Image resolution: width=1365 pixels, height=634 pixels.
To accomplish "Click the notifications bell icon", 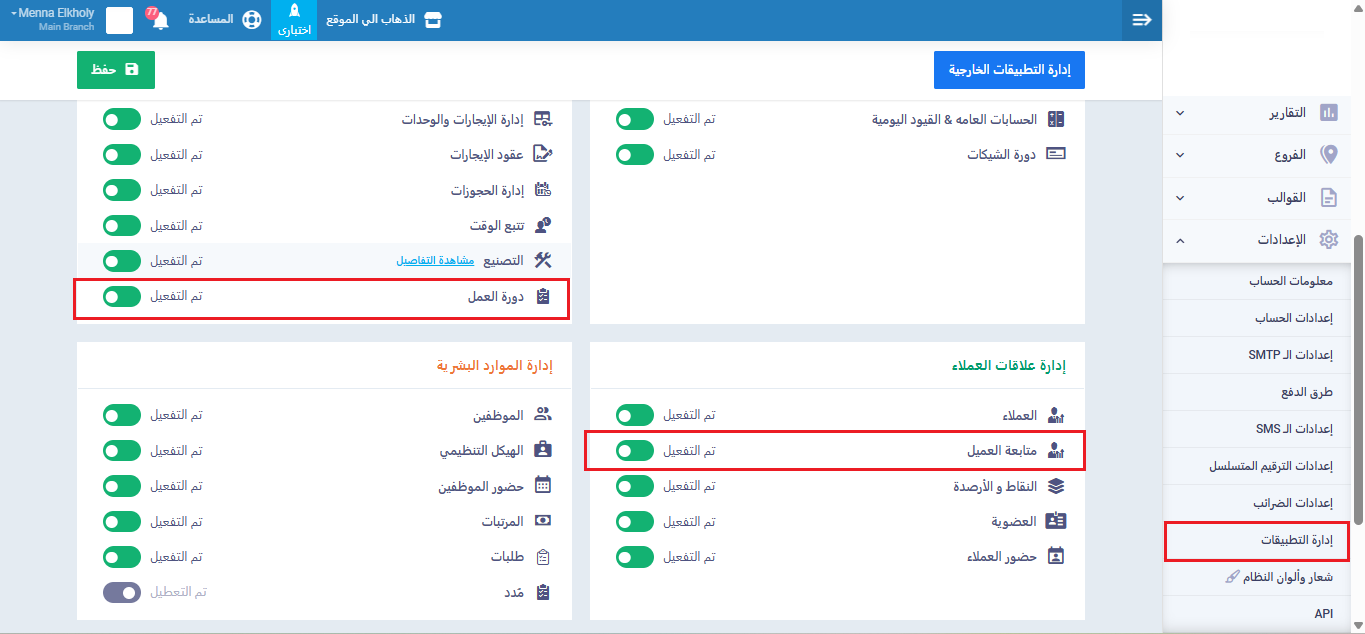I will point(160,20).
